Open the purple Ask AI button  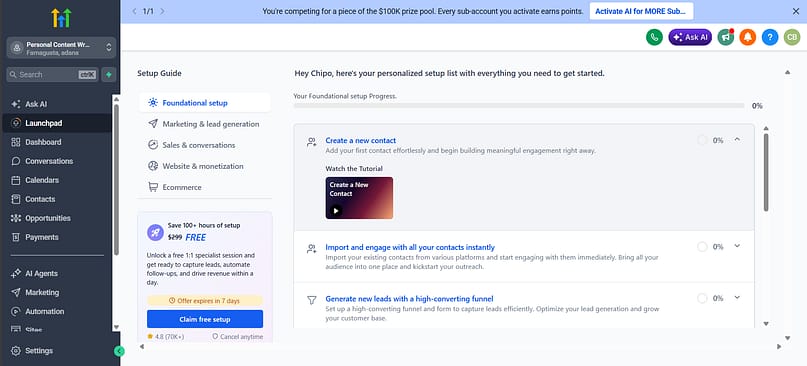pyautogui.click(x=690, y=37)
